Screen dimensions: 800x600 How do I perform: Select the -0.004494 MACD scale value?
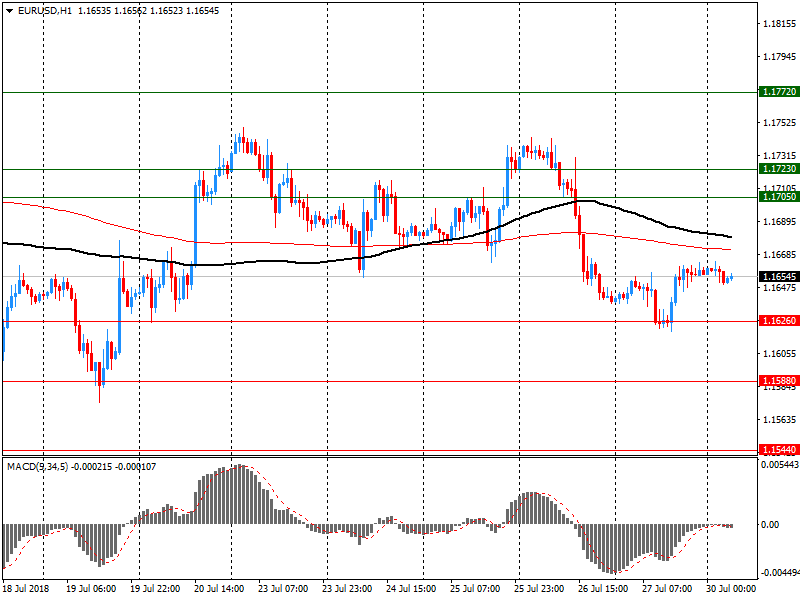click(x=778, y=573)
